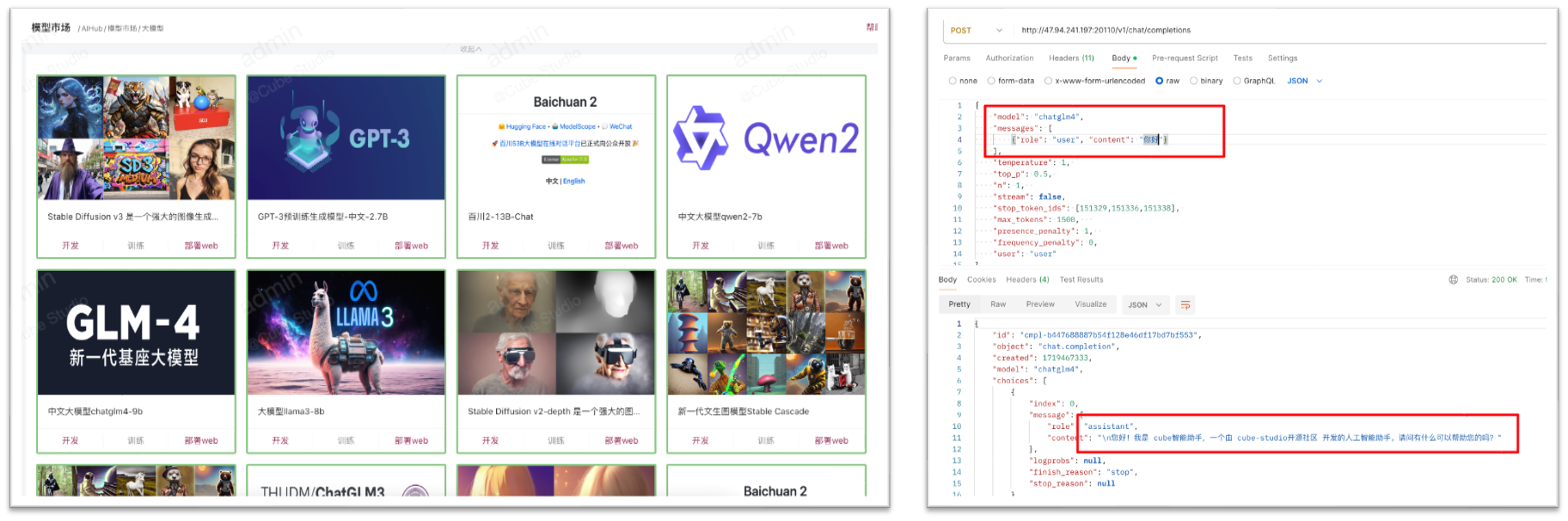The width and height of the screenshot is (1568, 521).
Task: Click 部署web on the qwen2-7b card
Action: click(831, 246)
